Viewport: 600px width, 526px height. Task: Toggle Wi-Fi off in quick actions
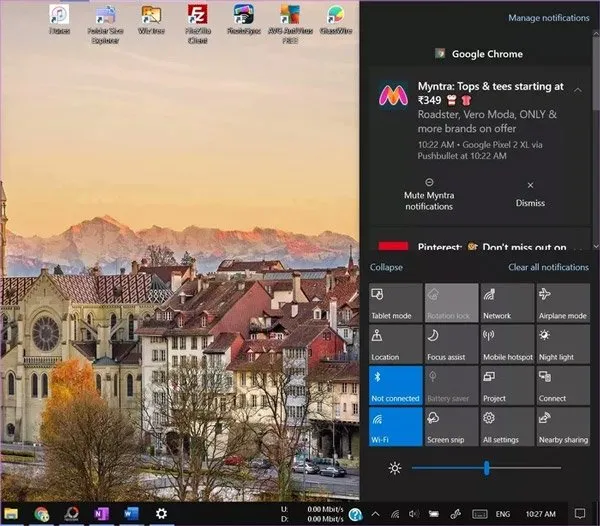click(395, 426)
